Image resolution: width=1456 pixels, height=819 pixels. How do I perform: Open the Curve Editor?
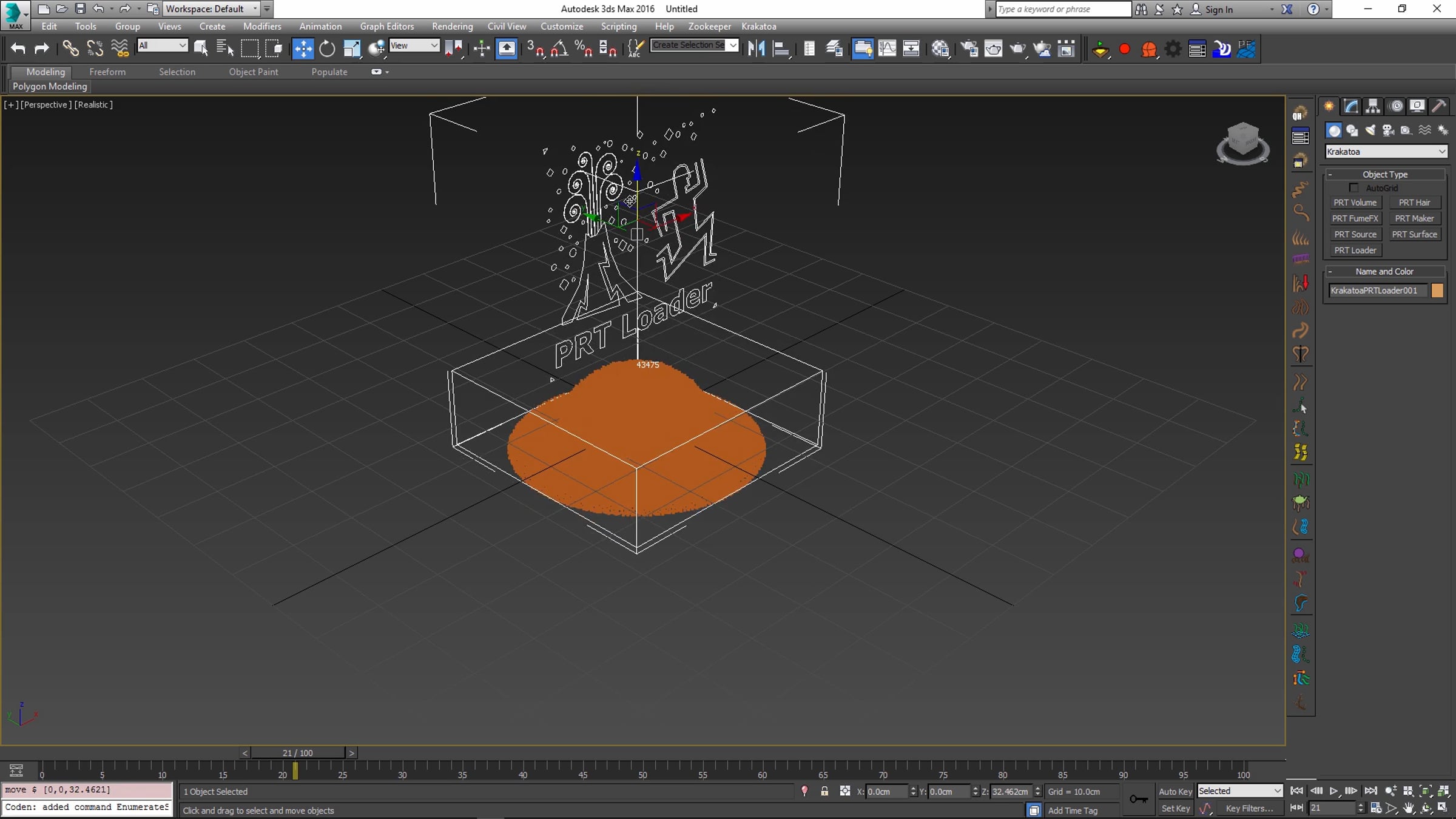[x=887, y=49]
